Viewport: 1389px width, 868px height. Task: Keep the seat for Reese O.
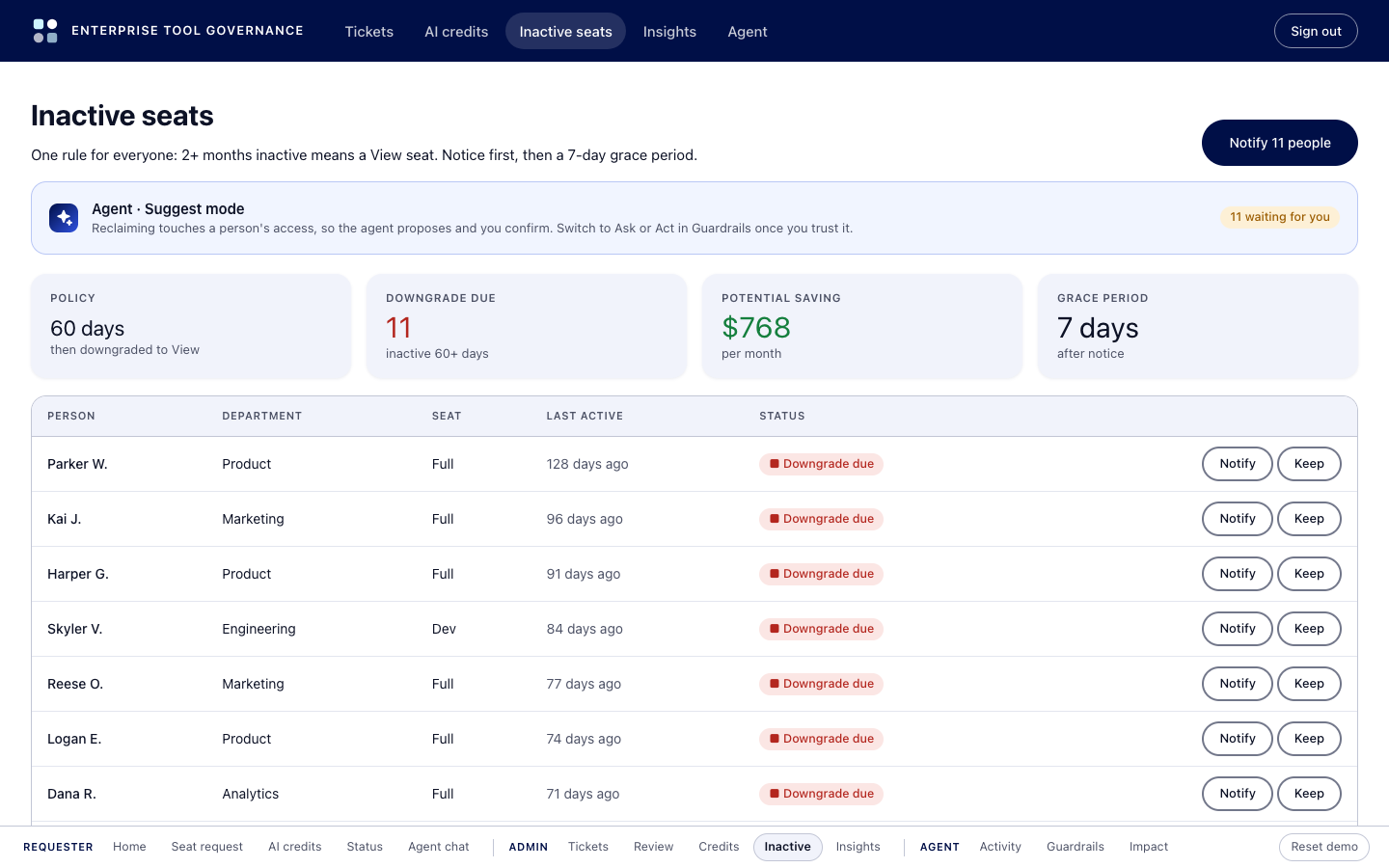point(1309,684)
